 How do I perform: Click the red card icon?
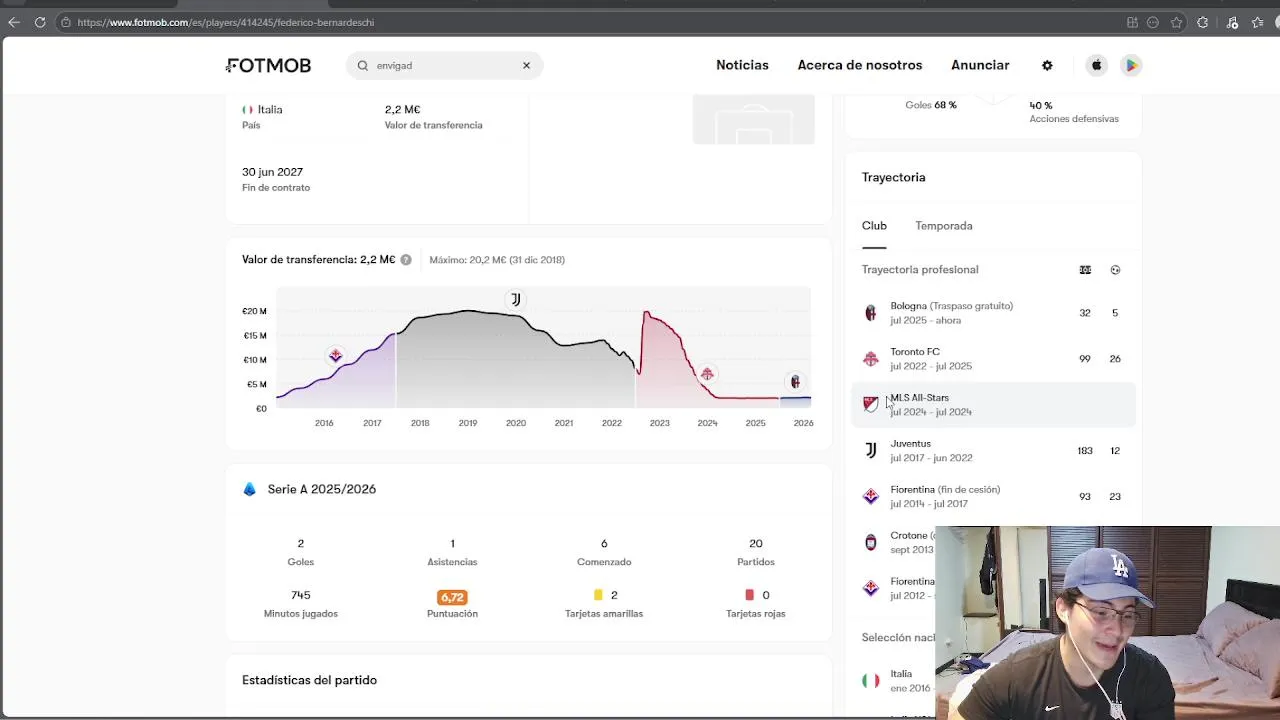(x=749, y=595)
